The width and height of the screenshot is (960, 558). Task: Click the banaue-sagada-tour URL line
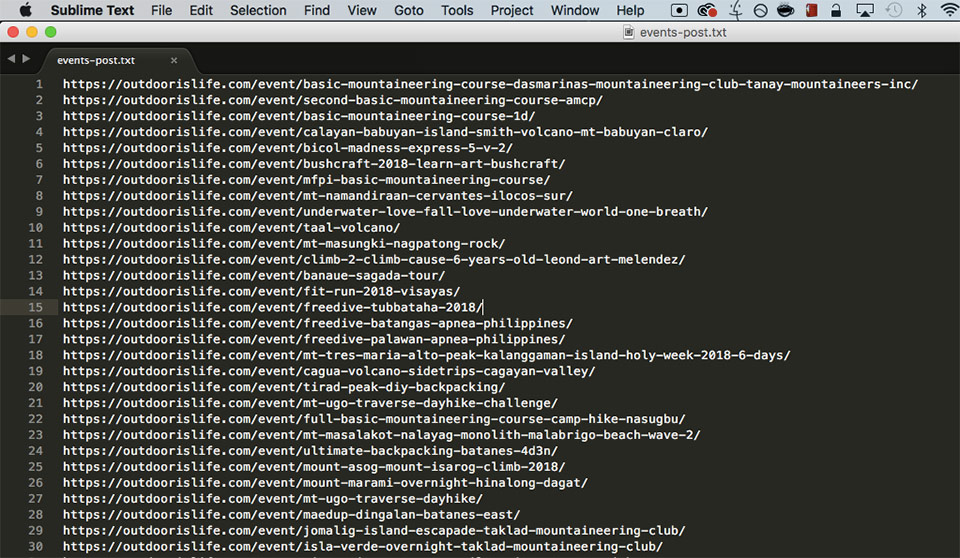[254, 275]
